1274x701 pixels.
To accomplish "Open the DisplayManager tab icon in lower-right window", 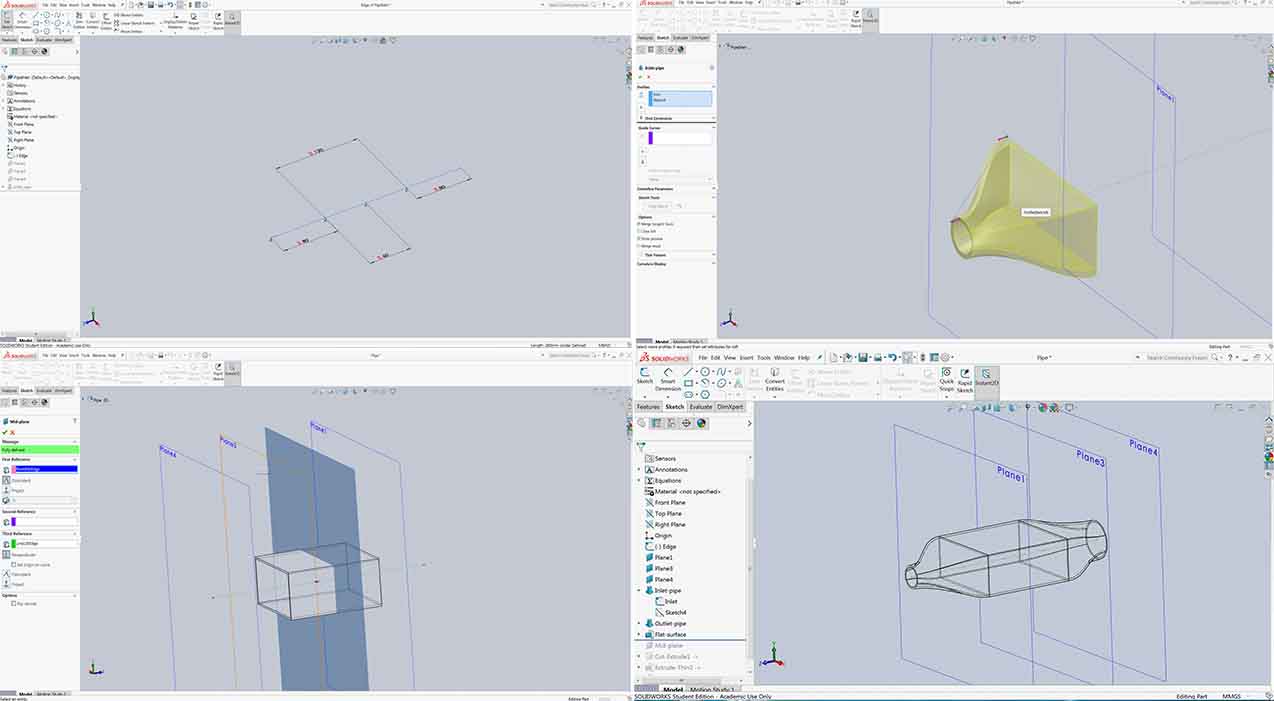I will pos(701,423).
